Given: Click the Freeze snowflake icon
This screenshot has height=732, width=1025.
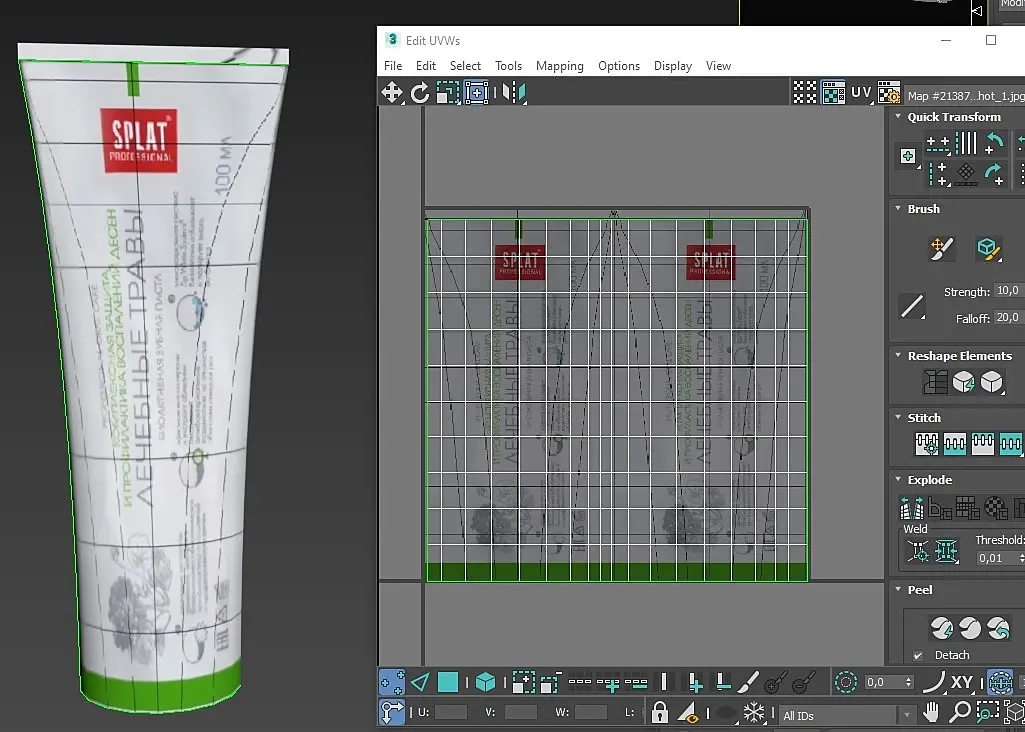Looking at the screenshot, I should click(x=754, y=712).
